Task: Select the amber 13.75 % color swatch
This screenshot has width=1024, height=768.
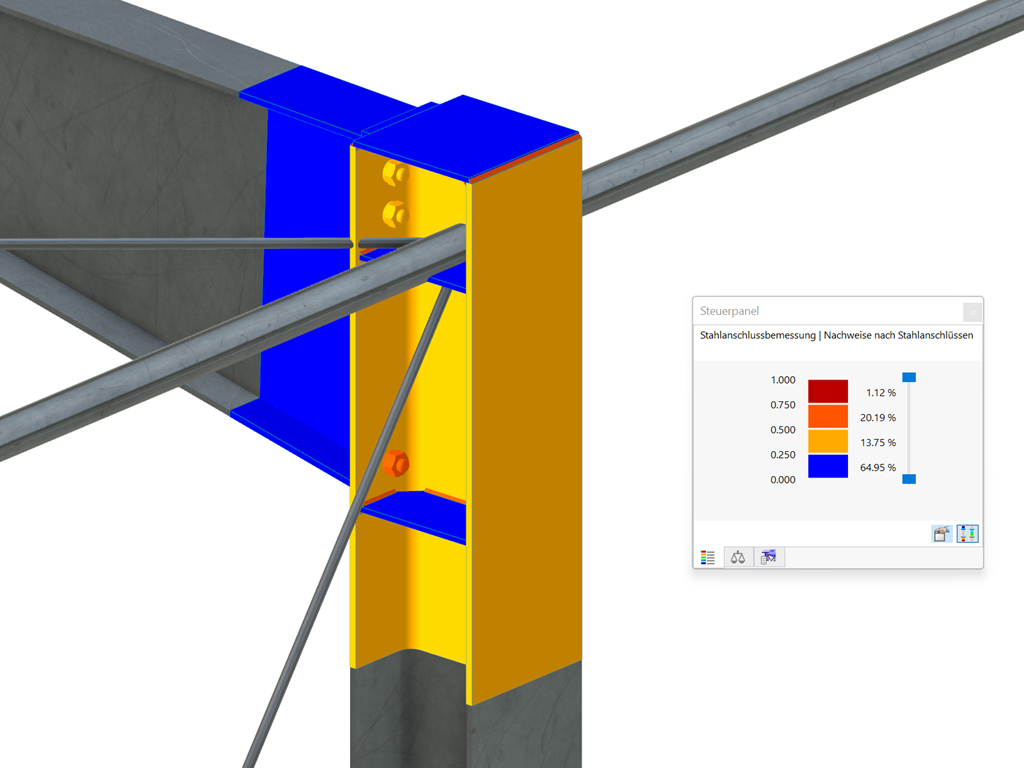Action: [828, 441]
